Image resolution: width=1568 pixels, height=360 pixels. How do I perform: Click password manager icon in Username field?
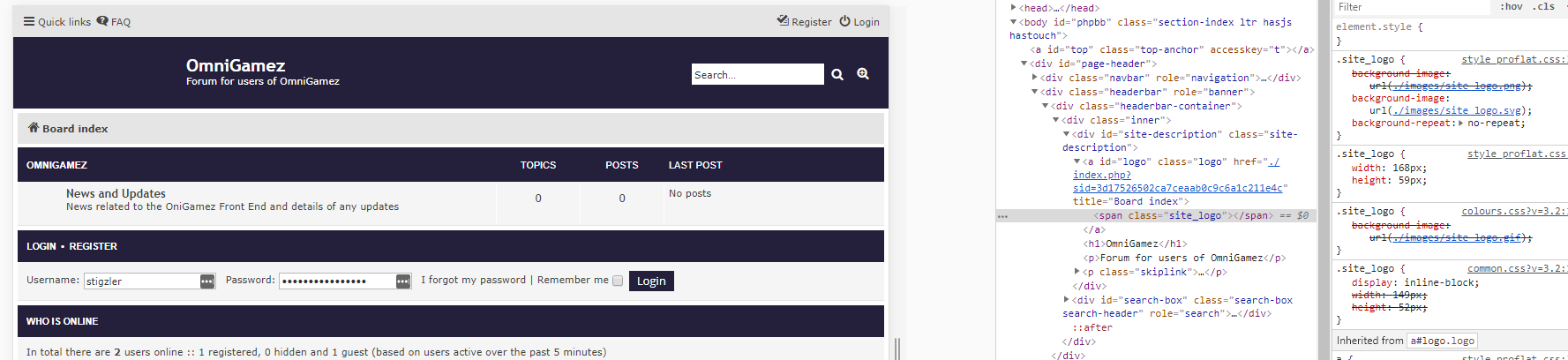pyautogui.click(x=207, y=281)
